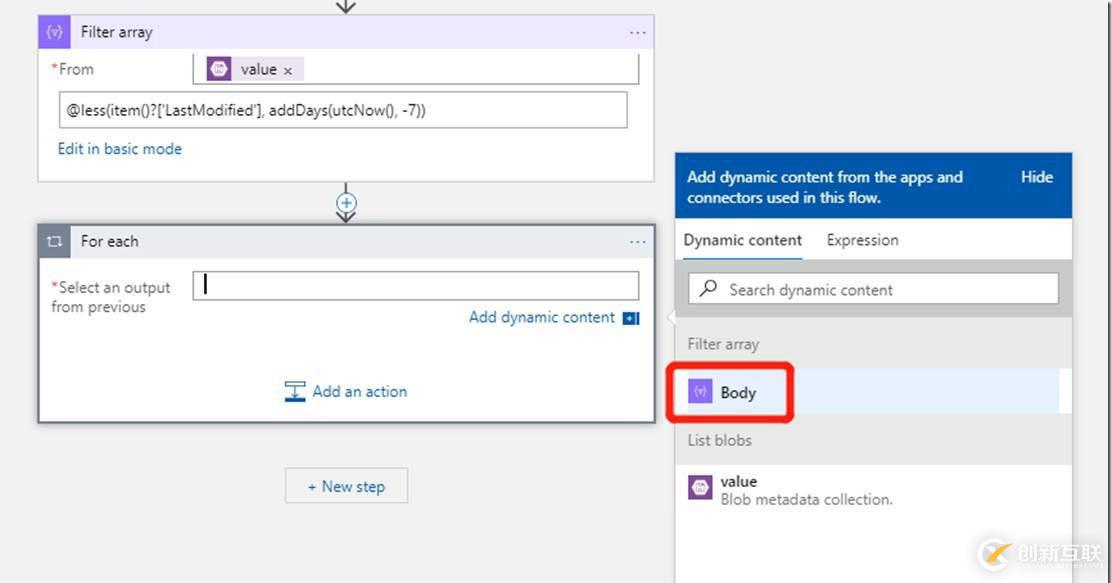Click the For each loop icon

click(55, 241)
